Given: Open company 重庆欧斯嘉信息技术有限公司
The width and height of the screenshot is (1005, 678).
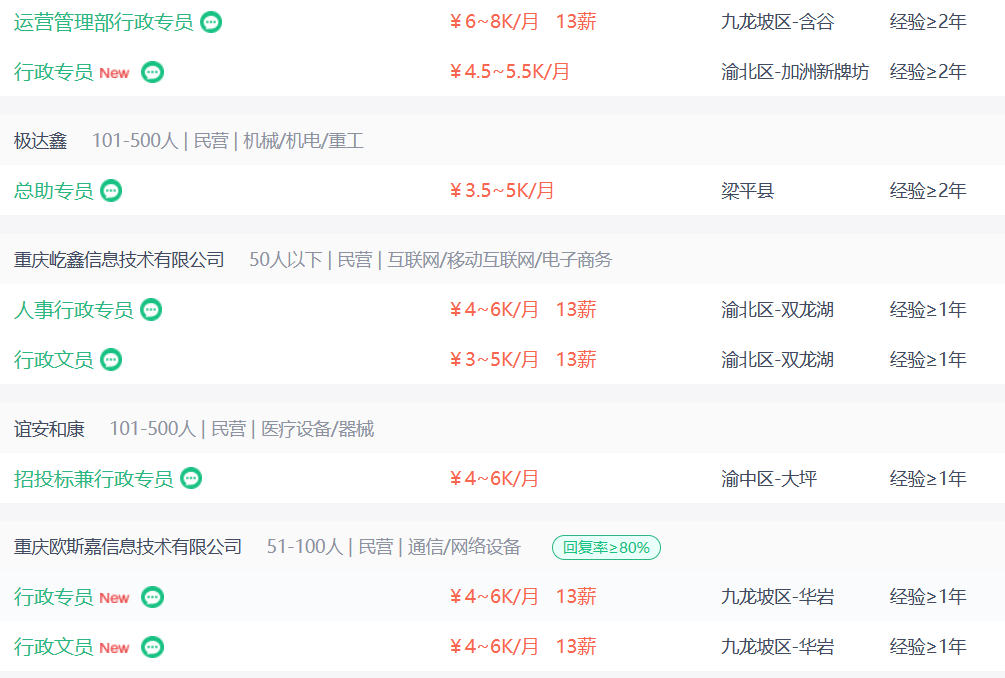Looking at the screenshot, I should (128, 547).
